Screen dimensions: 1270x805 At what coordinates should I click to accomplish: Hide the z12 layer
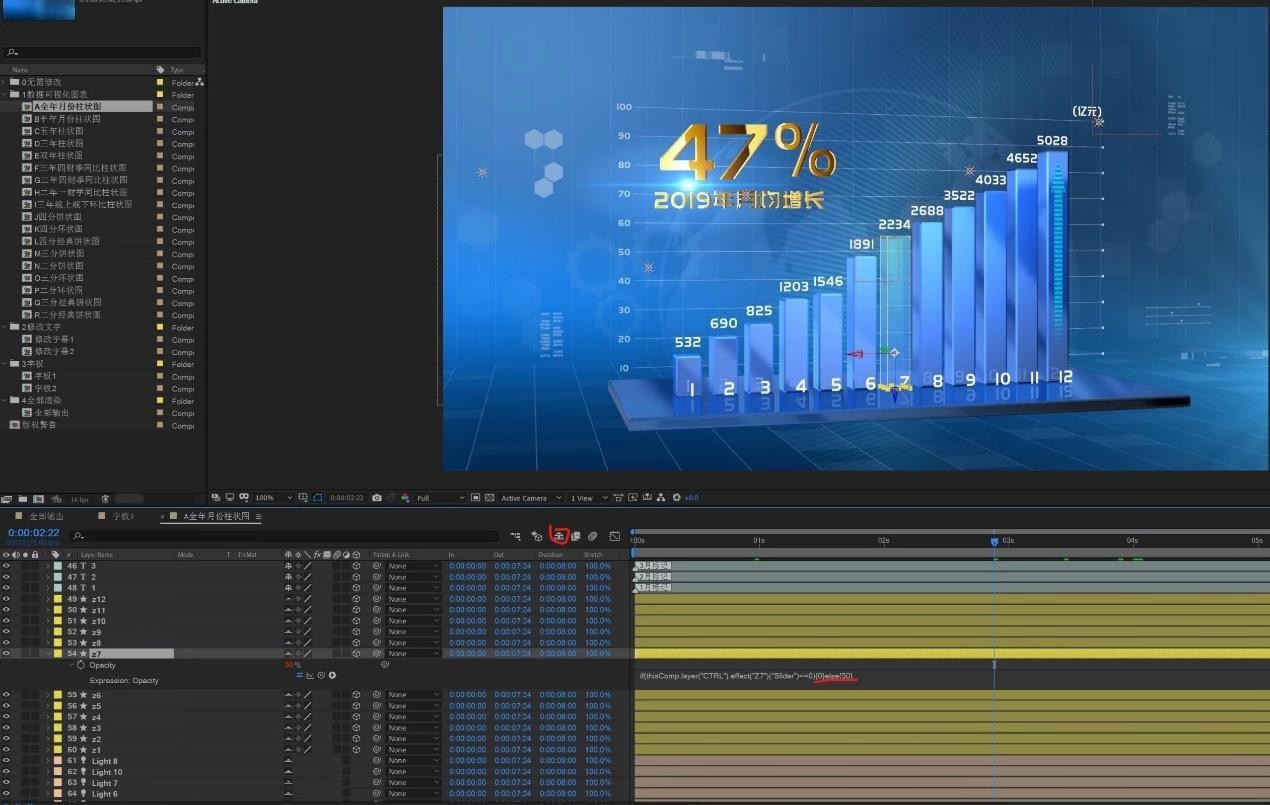6,599
